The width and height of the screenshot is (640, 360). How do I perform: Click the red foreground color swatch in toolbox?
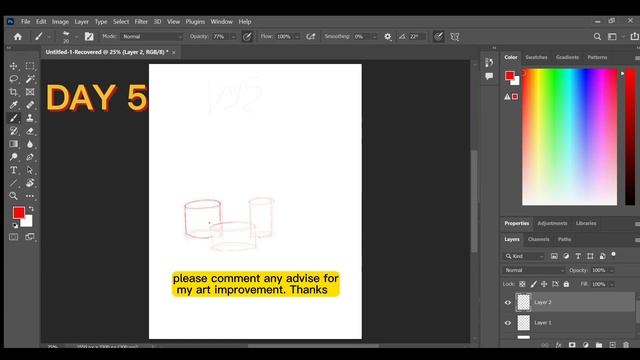pyautogui.click(x=18, y=212)
